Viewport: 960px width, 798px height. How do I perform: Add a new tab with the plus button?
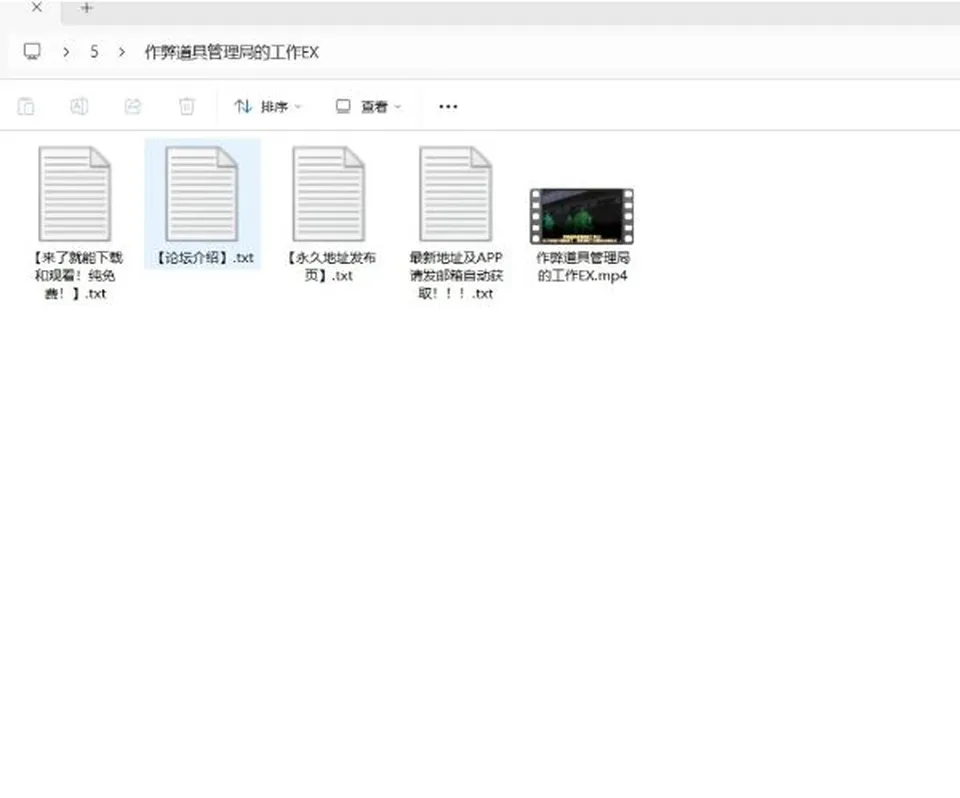pos(86,8)
